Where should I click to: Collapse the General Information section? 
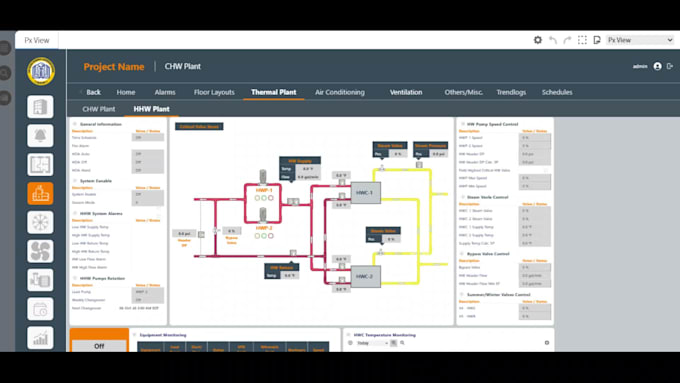coord(75,124)
